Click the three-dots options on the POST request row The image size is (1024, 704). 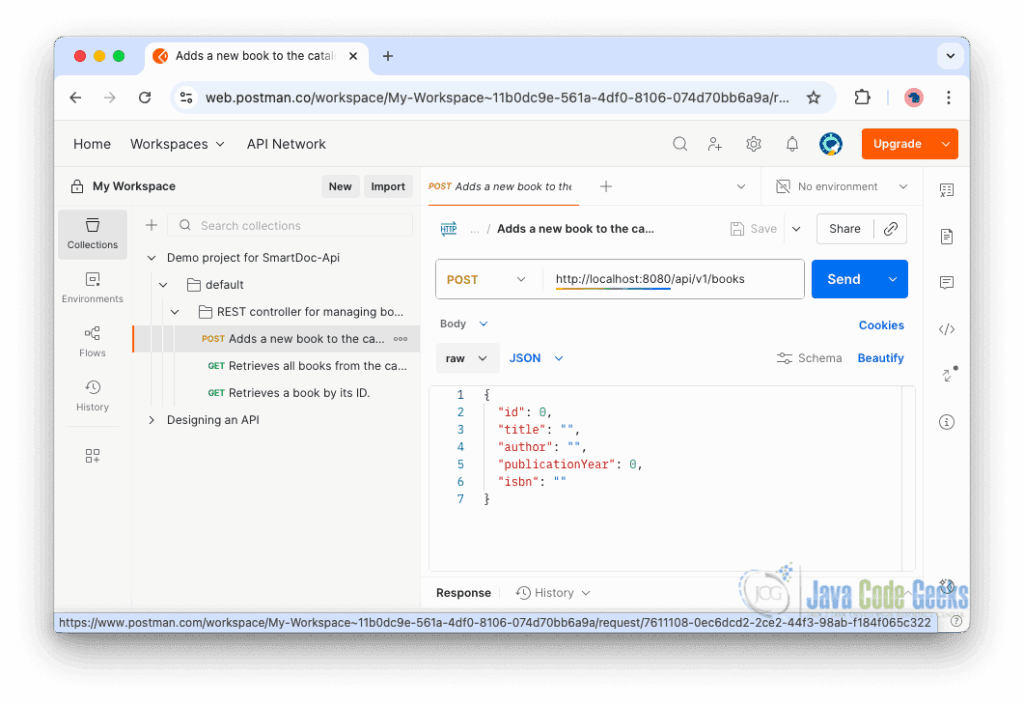[x=400, y=339]
